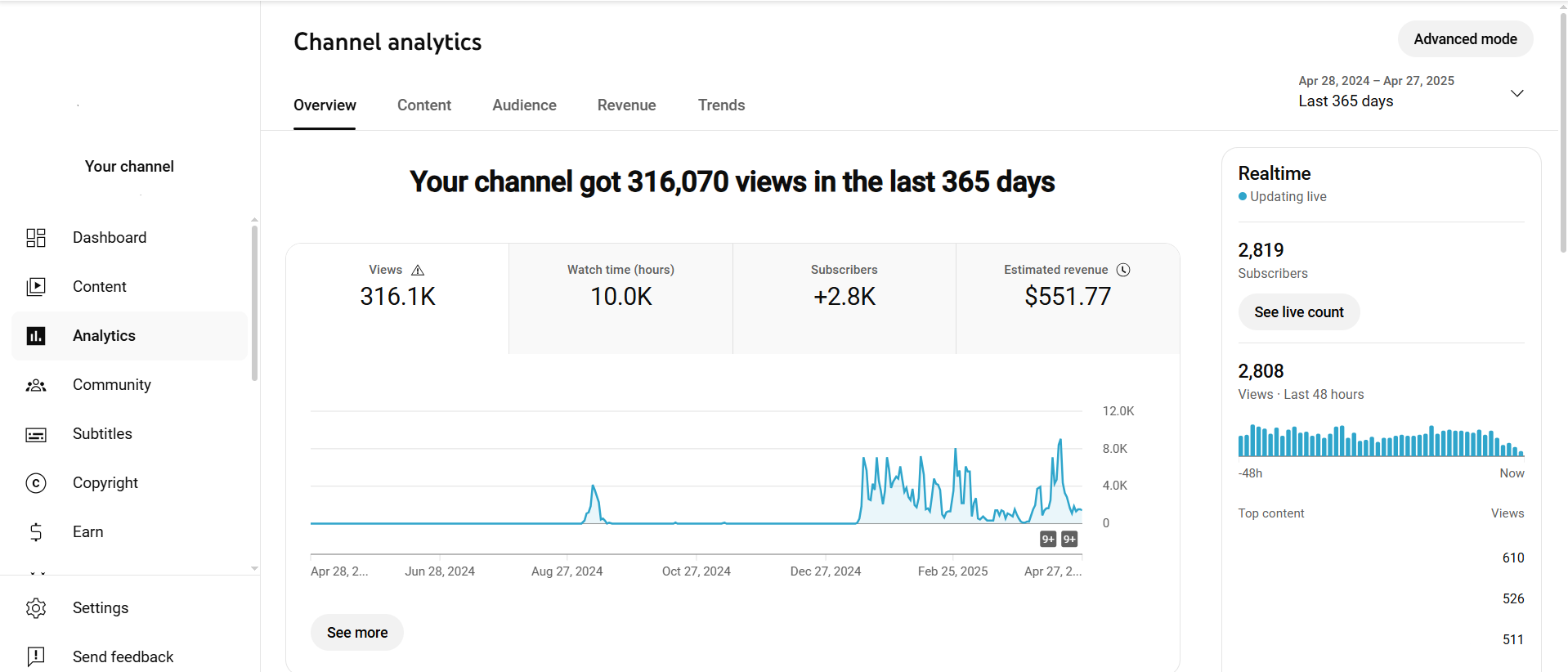
Task: Select the Analytics bar chart icon
Action: tap(36, 336)
